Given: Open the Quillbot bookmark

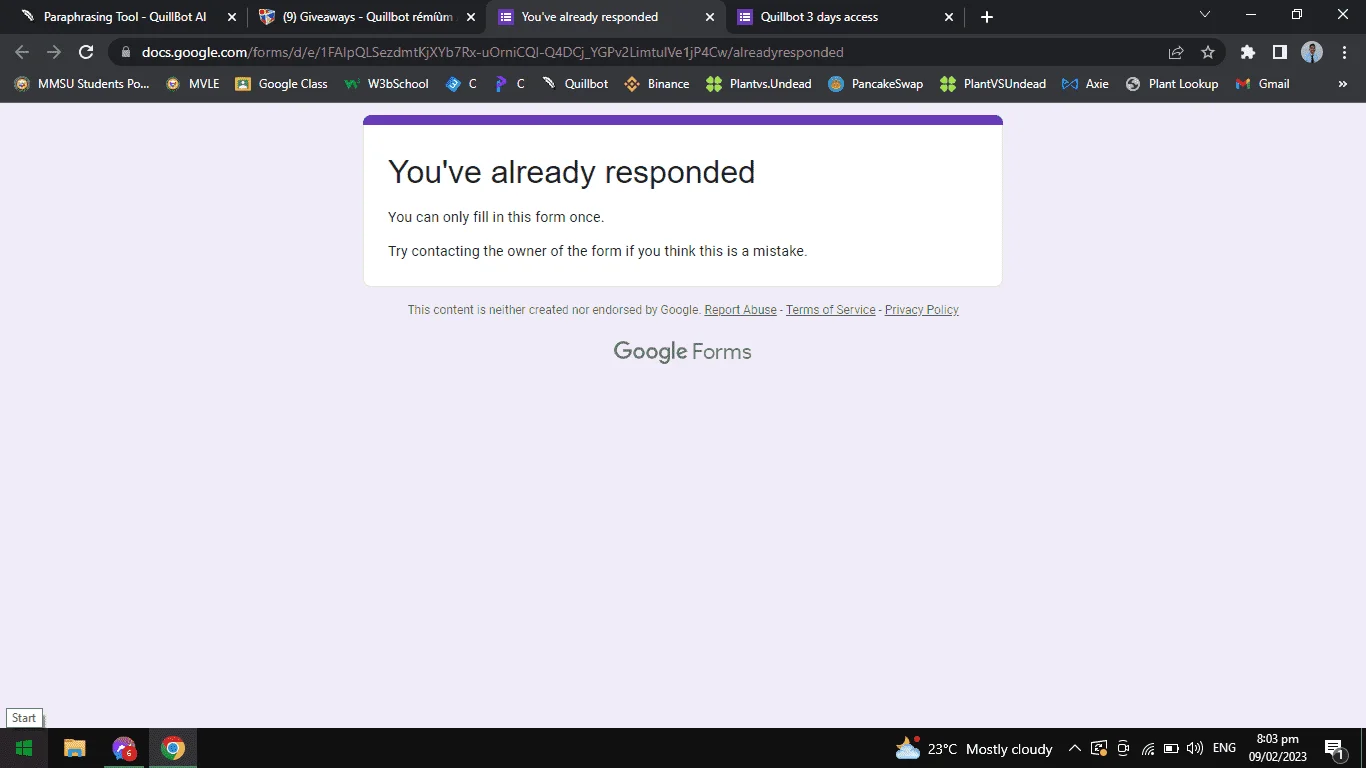Looking at the screenshot, I should [575, 84].
